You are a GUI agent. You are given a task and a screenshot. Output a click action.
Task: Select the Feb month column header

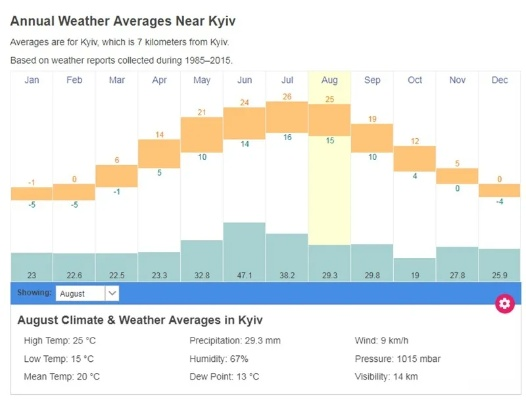coord(74,80)
